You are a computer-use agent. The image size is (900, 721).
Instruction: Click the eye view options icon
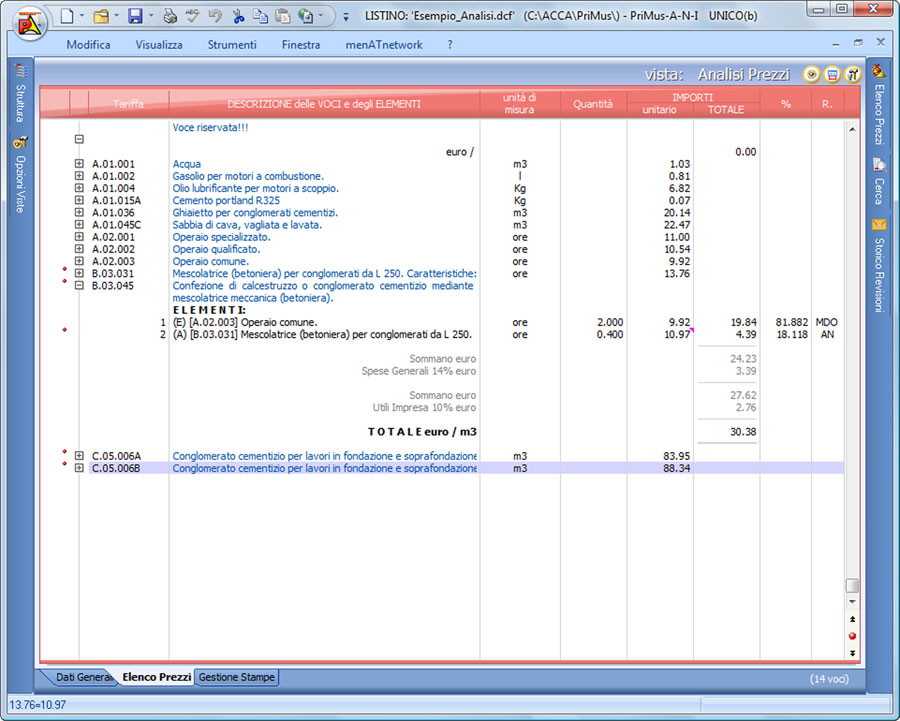(812, 74)
